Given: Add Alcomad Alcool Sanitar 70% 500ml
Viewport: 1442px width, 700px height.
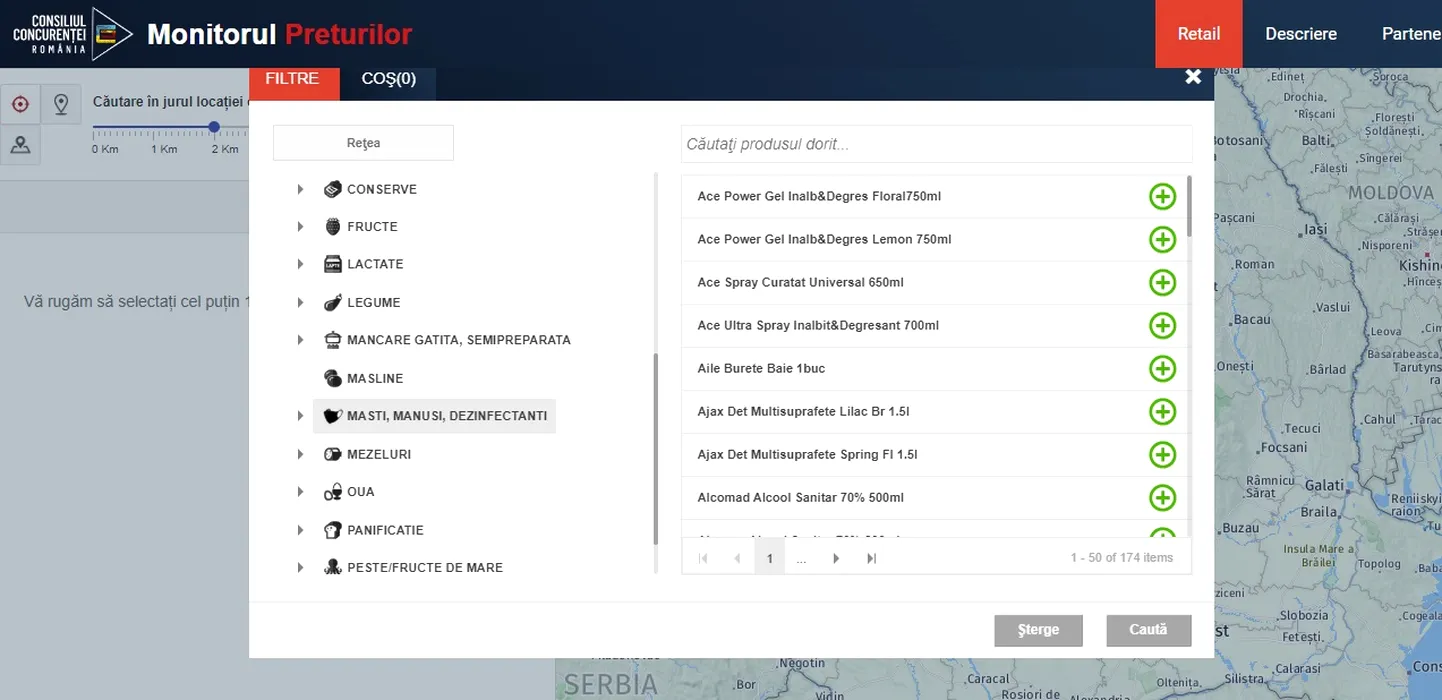Looking at the screenshot, I should click(x=1161, y=498).
